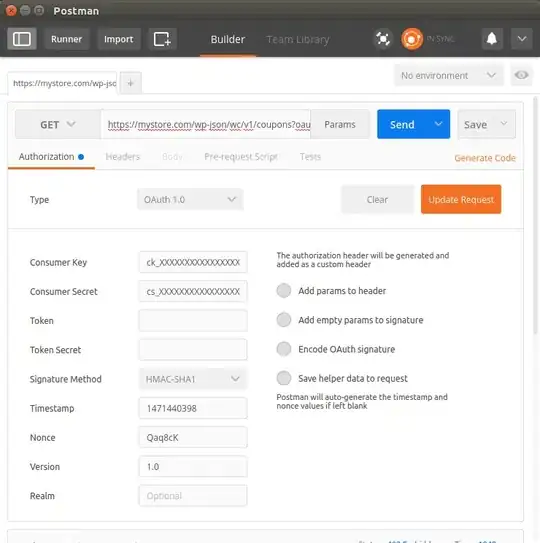Click the Generate Code link
Viewport: 540px width, 543px height.
click(x=485, y=158)
